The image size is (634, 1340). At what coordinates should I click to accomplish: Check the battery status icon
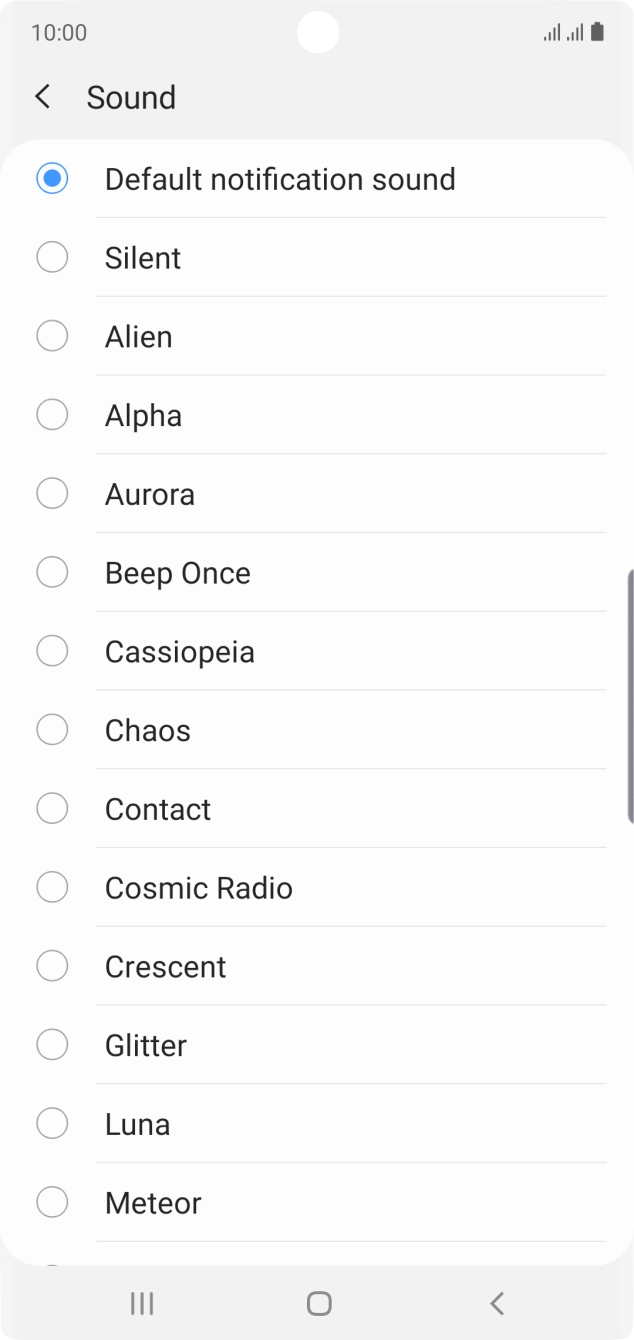coord(597,32)
